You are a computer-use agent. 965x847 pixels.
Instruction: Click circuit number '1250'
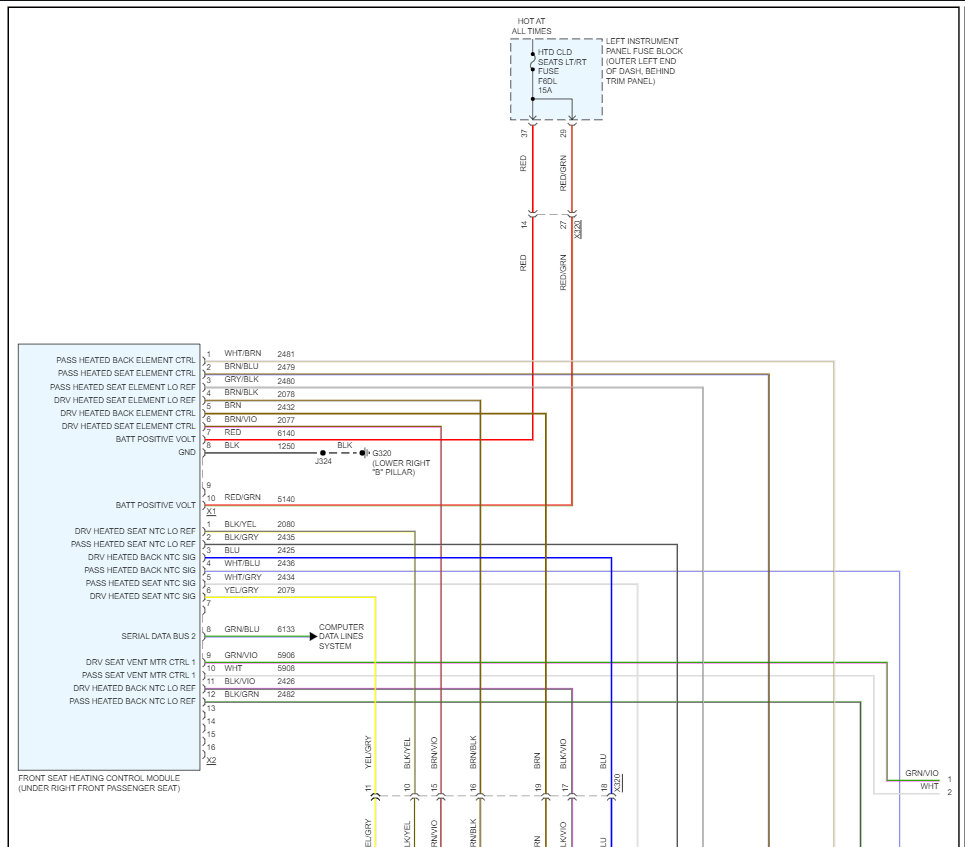286,446
